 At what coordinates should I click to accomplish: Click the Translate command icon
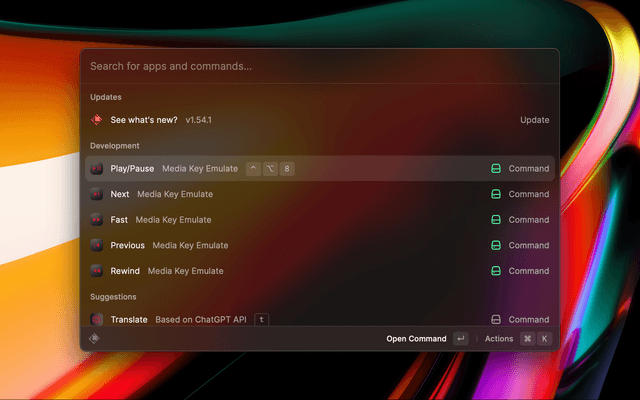(97, 319)
